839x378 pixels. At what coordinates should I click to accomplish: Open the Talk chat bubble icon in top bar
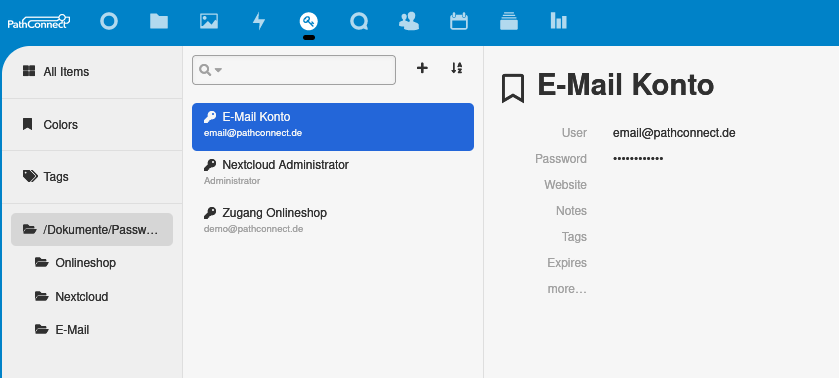(x=359, y=21)
